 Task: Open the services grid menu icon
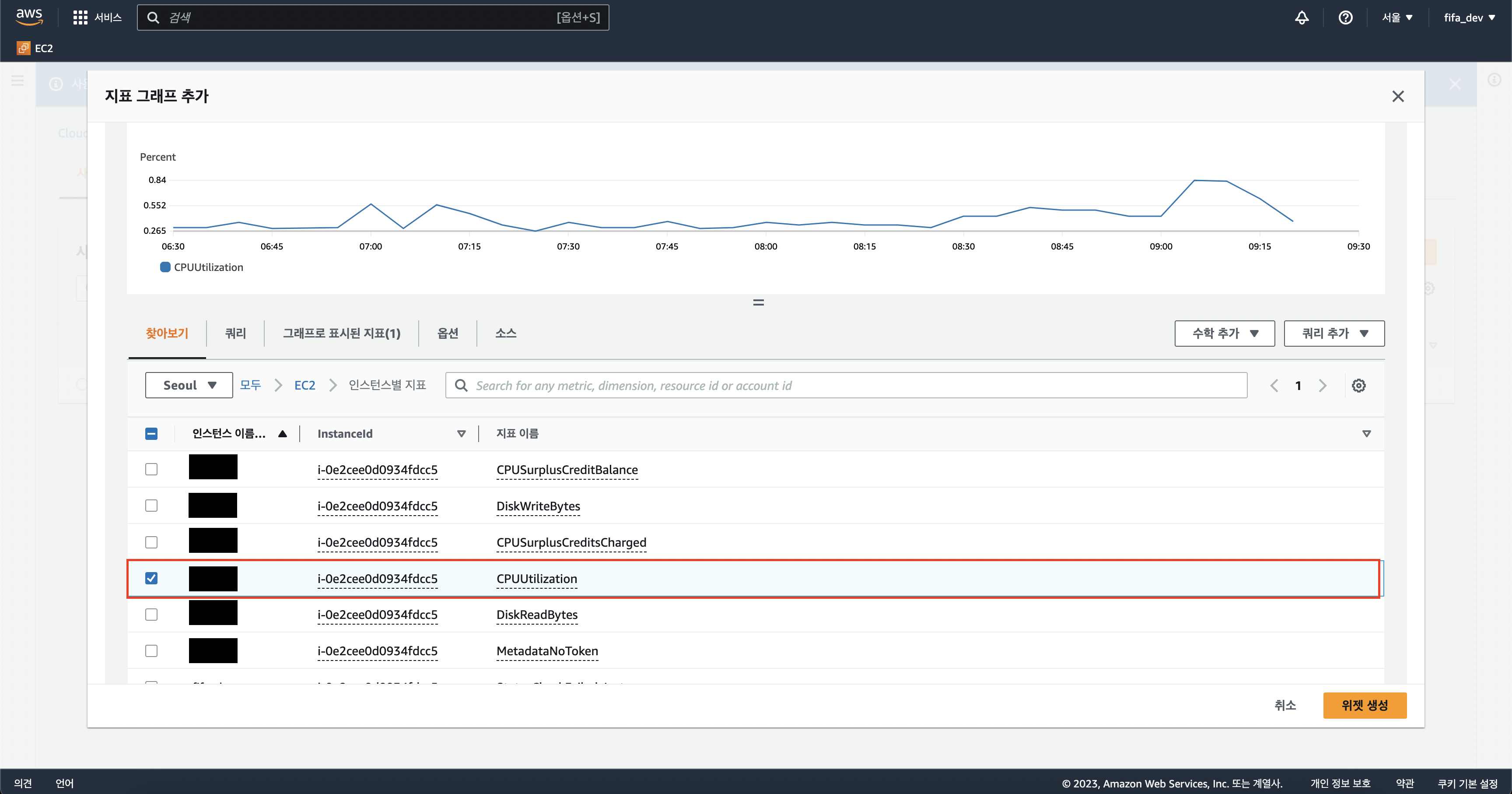coord(80,17)
